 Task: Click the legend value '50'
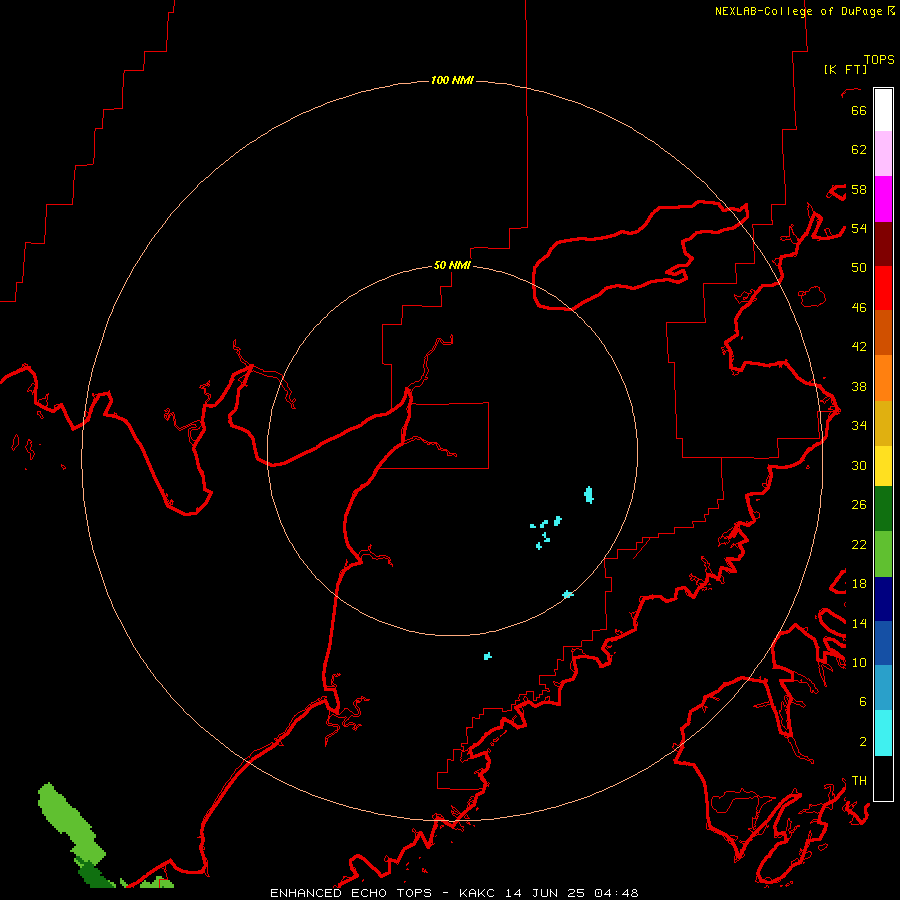pyautogui.click(x=859, y=268)
